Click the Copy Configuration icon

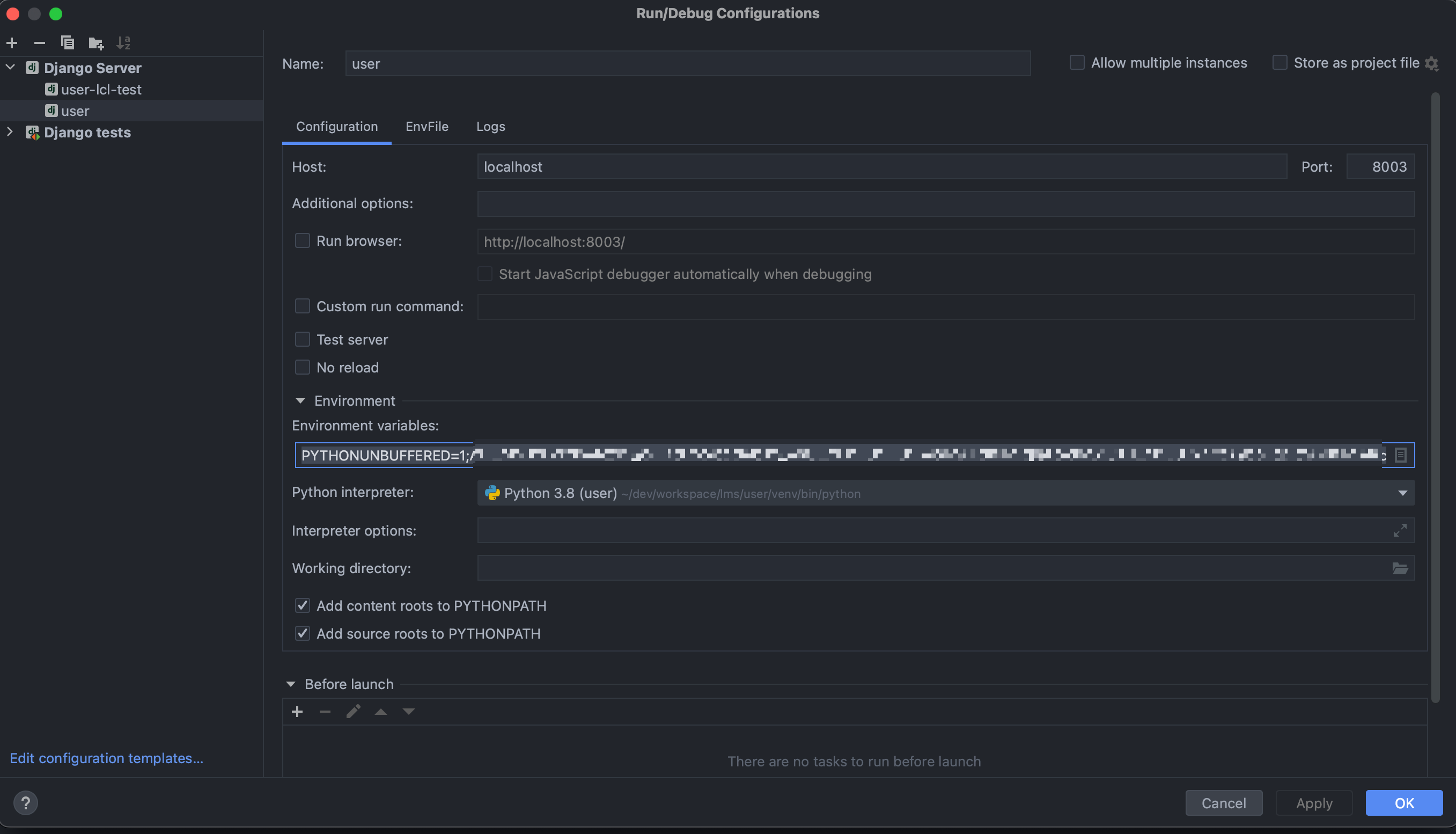[x=68, y=43]
